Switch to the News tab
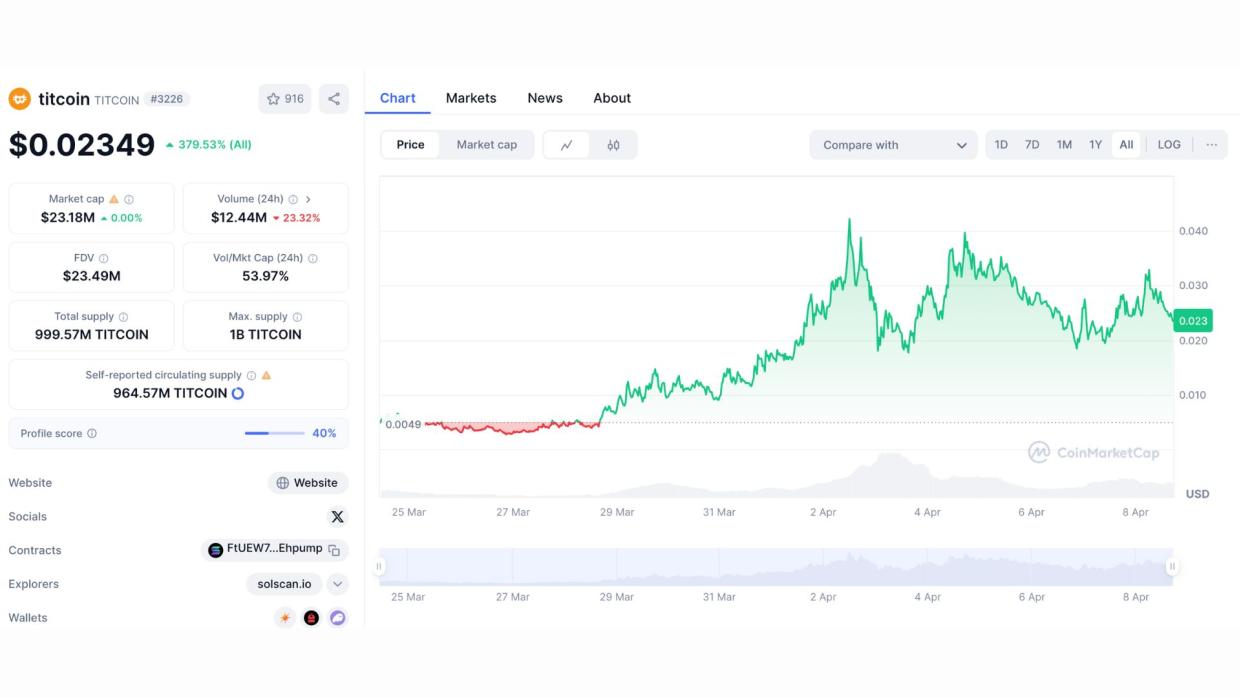 [x=545, y=98]
